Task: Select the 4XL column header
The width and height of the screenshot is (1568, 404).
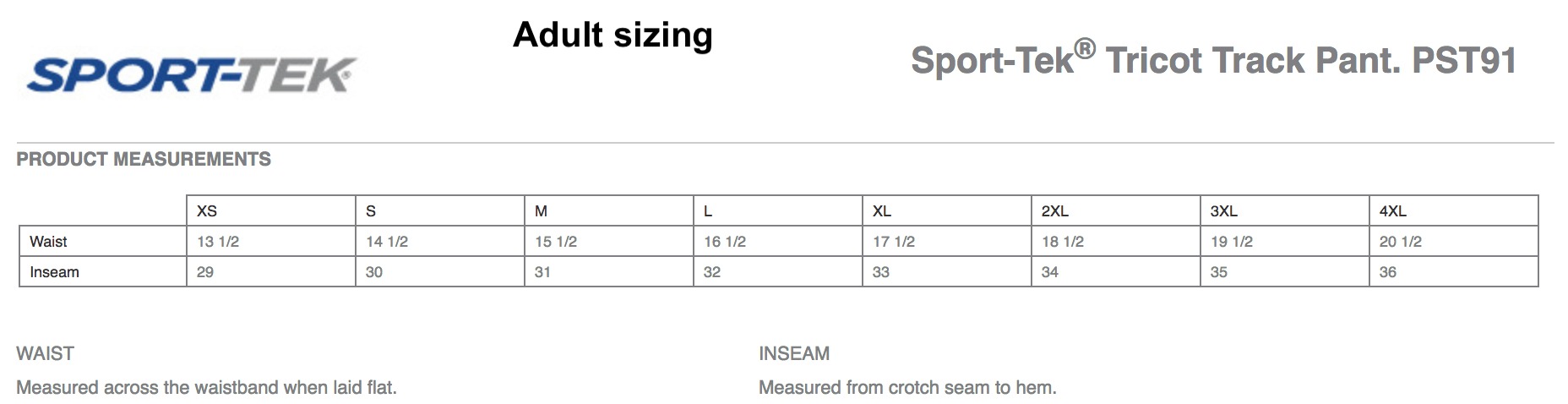Action: coord(1454,210)
